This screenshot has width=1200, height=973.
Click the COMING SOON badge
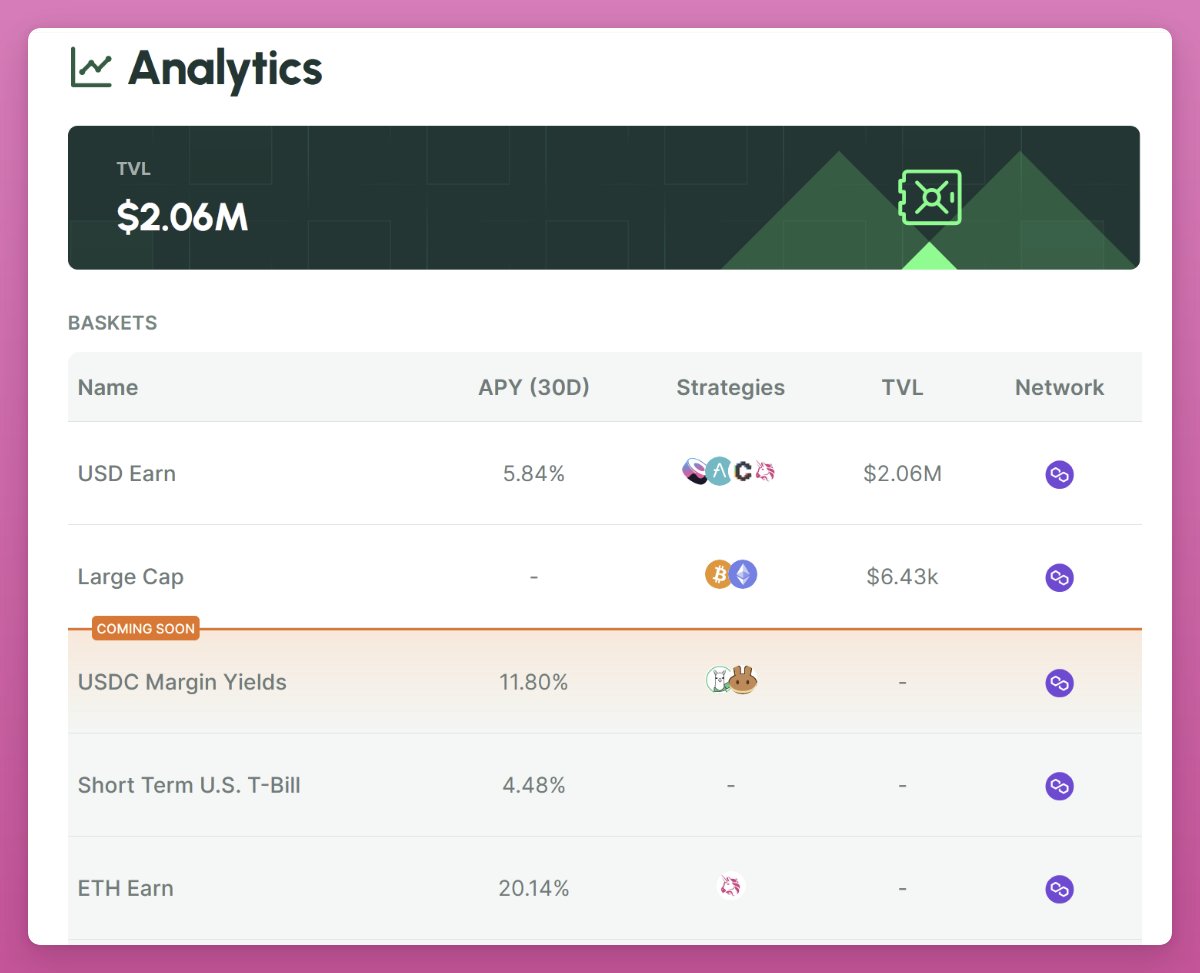point(145,628)
